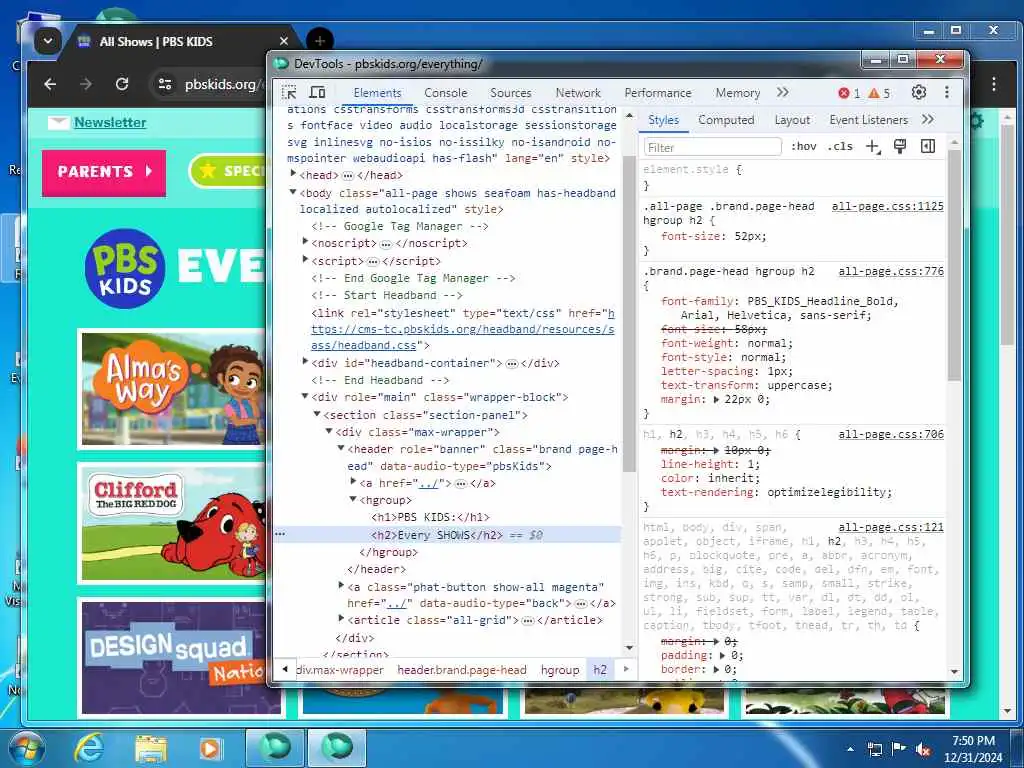Click the text-transform uppercase value
This screenshot has width=1024, height=768.
799,385
